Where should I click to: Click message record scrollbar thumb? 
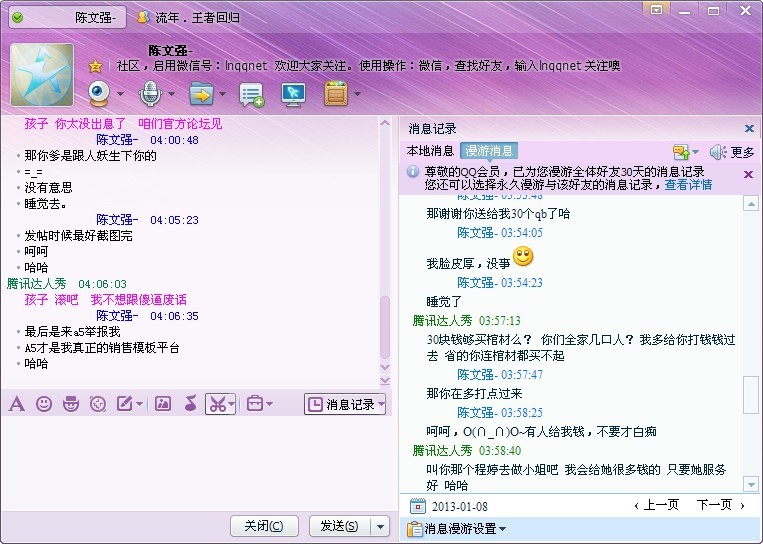tap(751, 395)
